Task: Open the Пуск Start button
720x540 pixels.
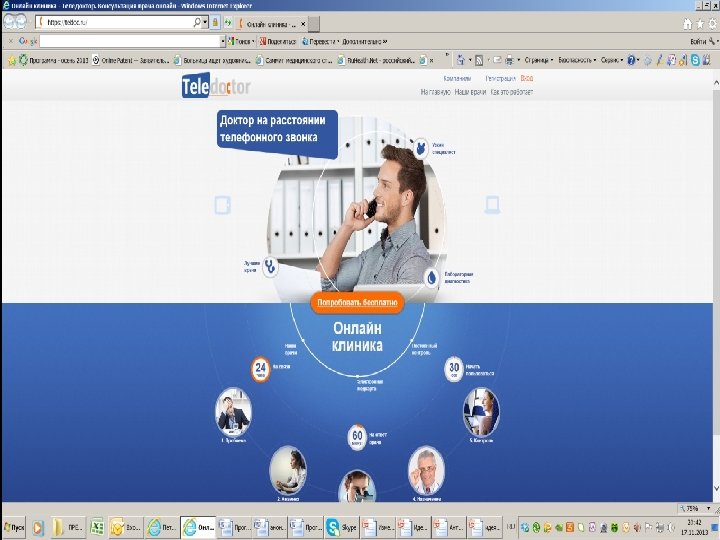Action: (14, 528)
